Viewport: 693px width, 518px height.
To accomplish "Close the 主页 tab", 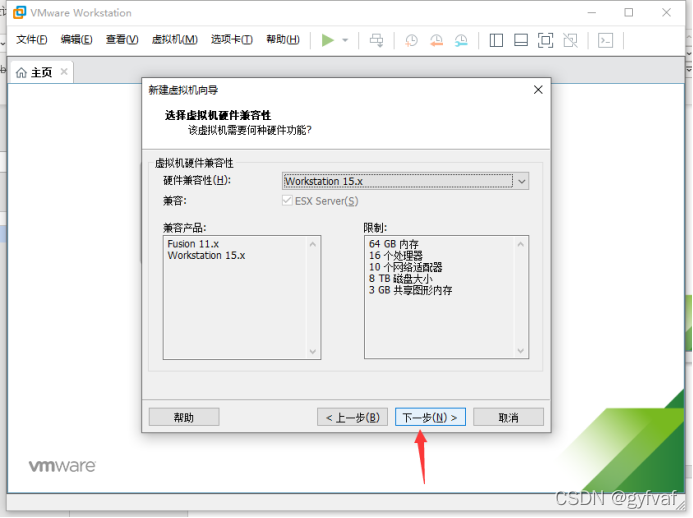I will tap(64, 72).
